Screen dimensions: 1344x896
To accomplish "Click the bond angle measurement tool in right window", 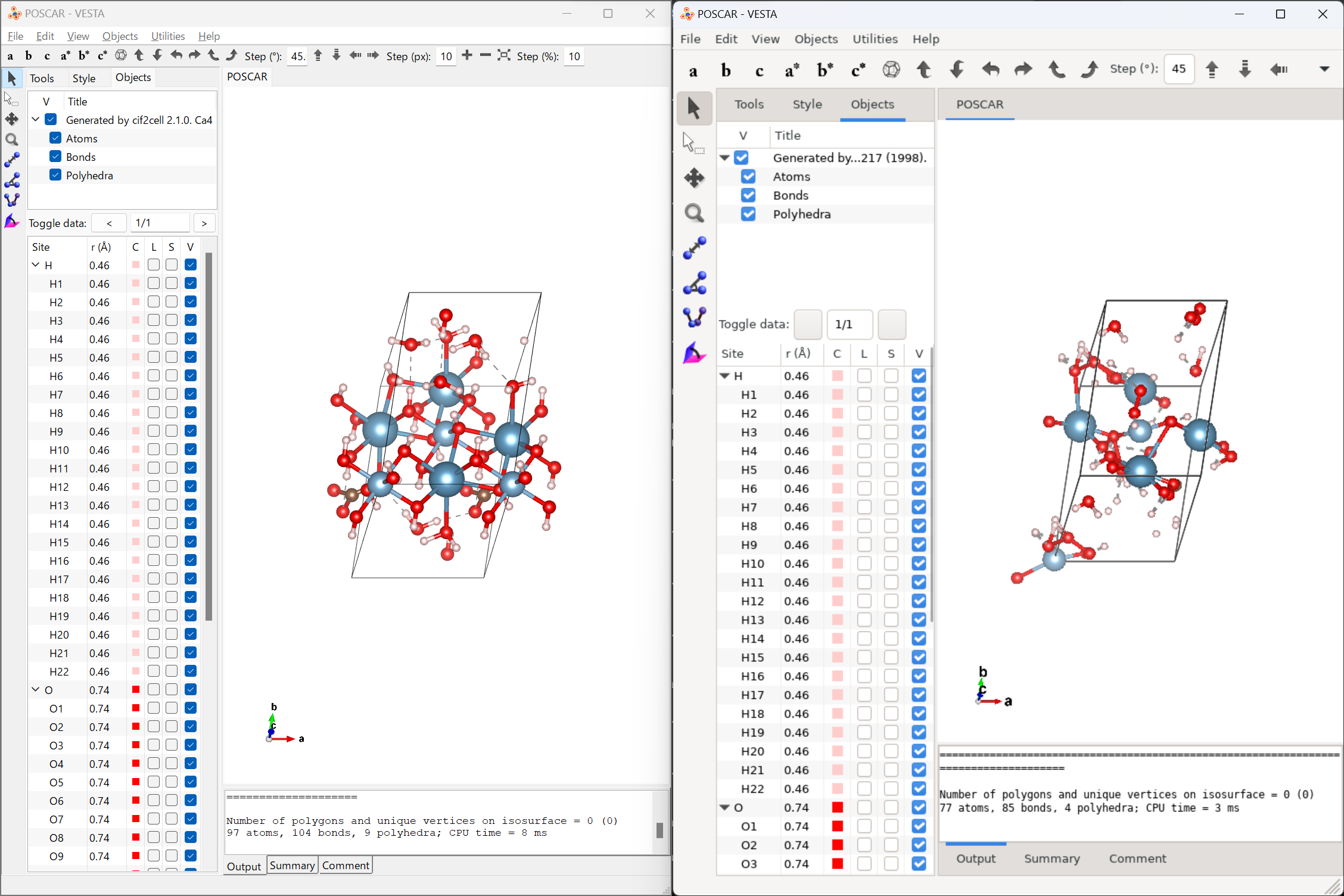I will [694, 283].
